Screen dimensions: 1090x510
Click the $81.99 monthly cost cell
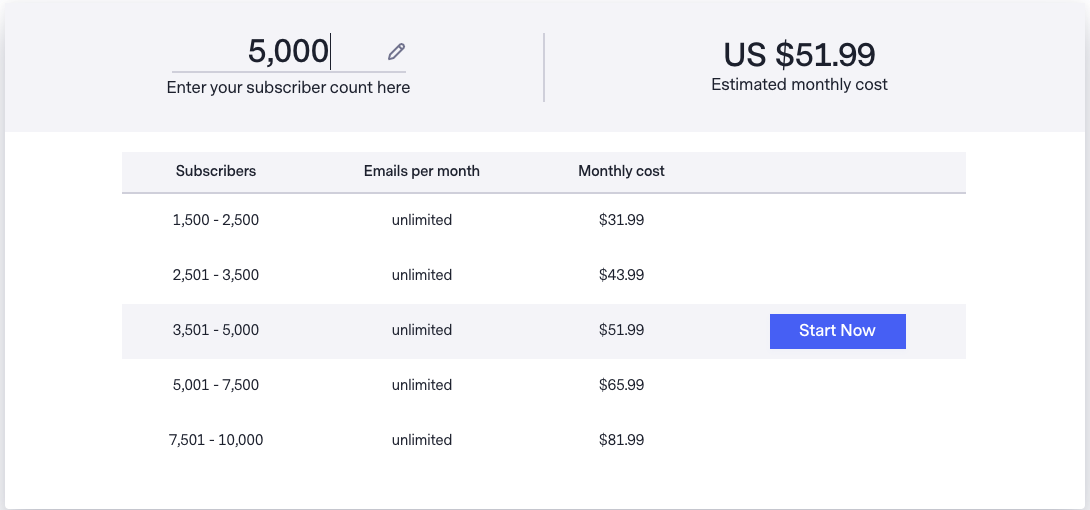click(x=621, y=440)
